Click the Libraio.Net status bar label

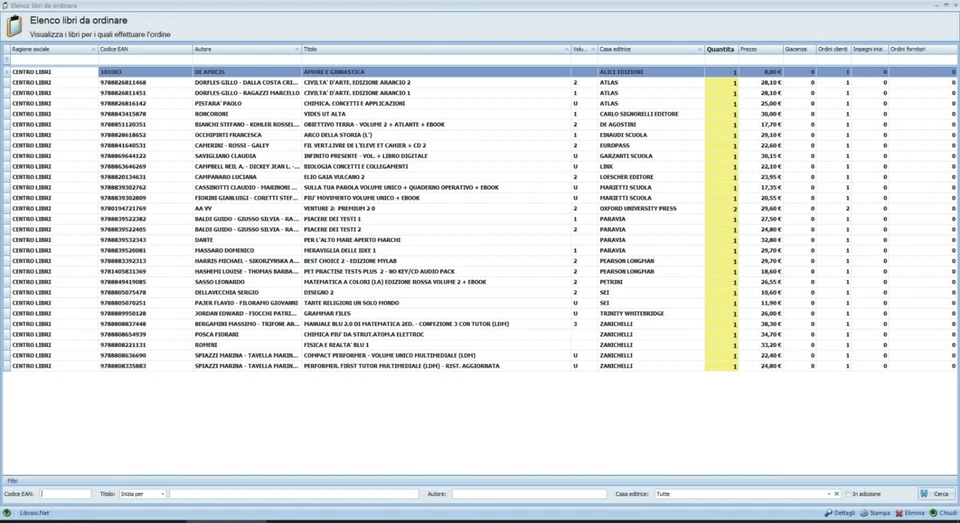(34, 513)
